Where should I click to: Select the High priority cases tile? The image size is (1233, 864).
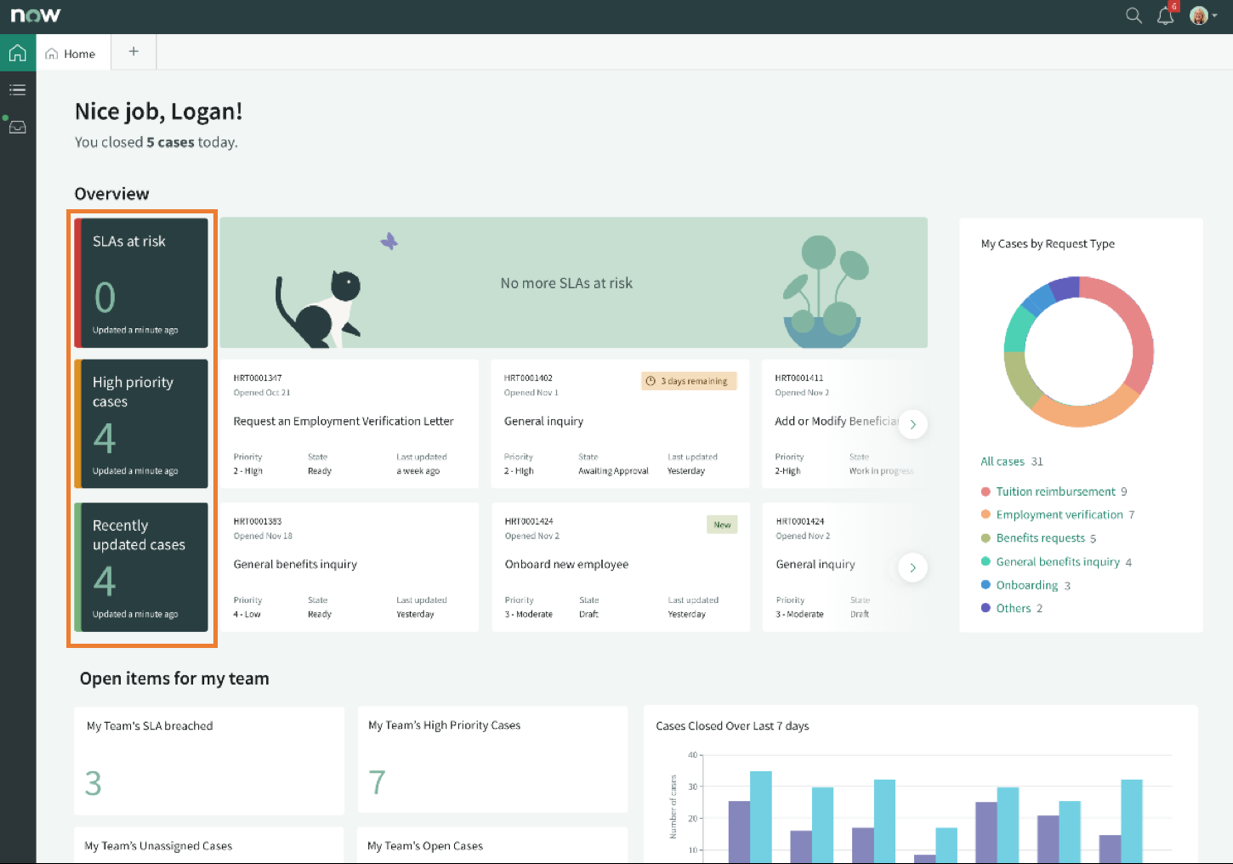pyautogui.click(x=141, y=424)
